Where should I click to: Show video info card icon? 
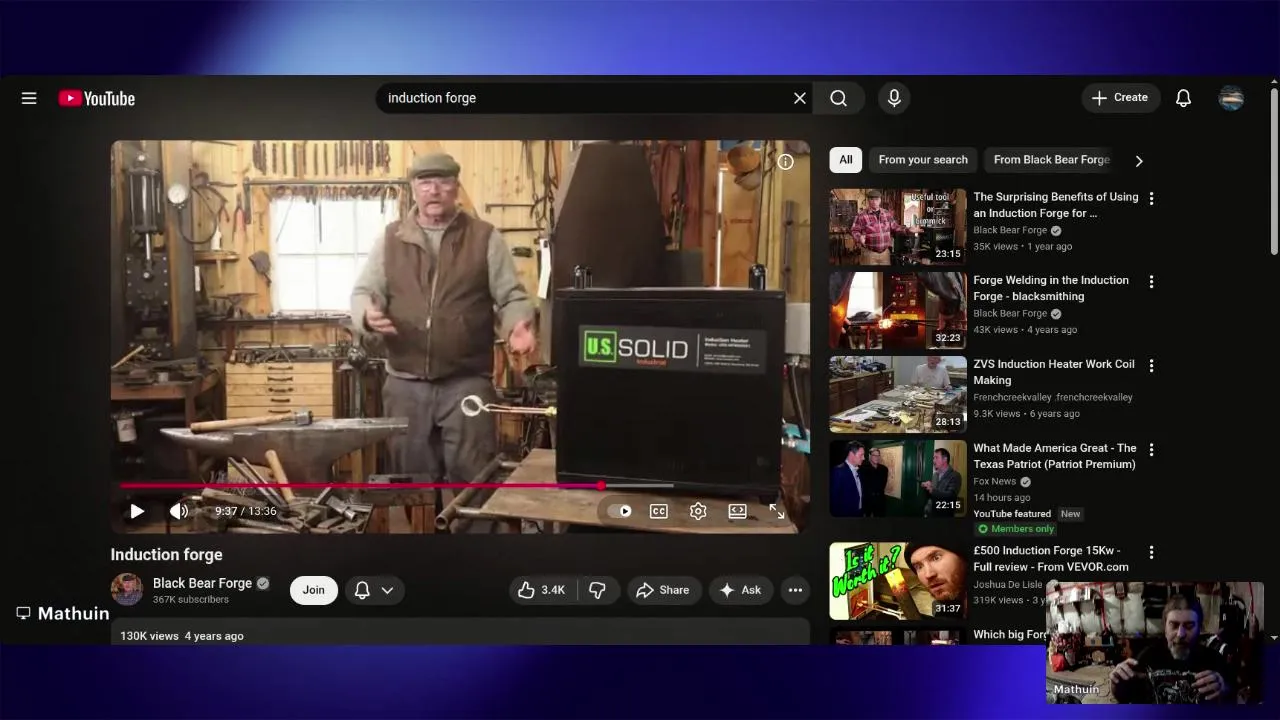point(786,162)
